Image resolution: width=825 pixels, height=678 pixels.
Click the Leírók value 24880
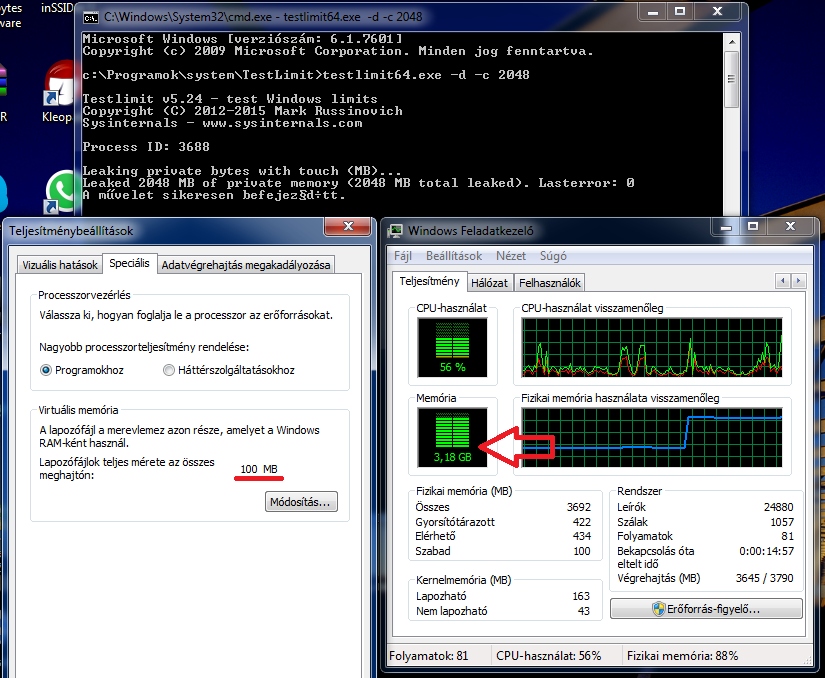[x=778, y=507]
